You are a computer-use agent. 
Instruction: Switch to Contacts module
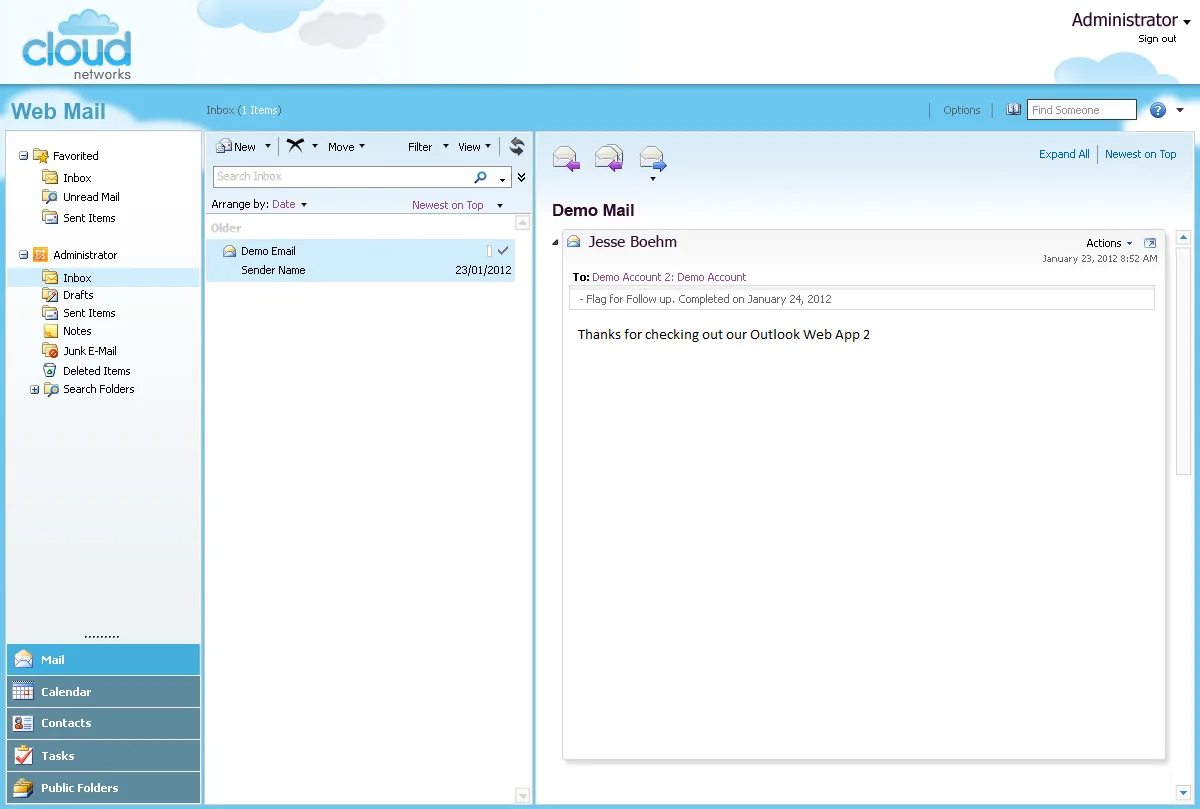[x=103, y=723]
